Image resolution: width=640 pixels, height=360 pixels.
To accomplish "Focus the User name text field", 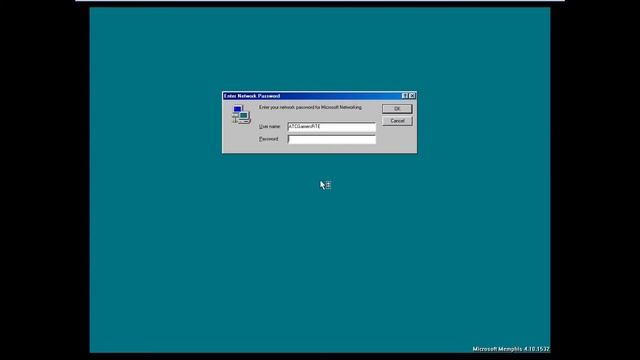I will pyautogui.click(x=331, y=127).
